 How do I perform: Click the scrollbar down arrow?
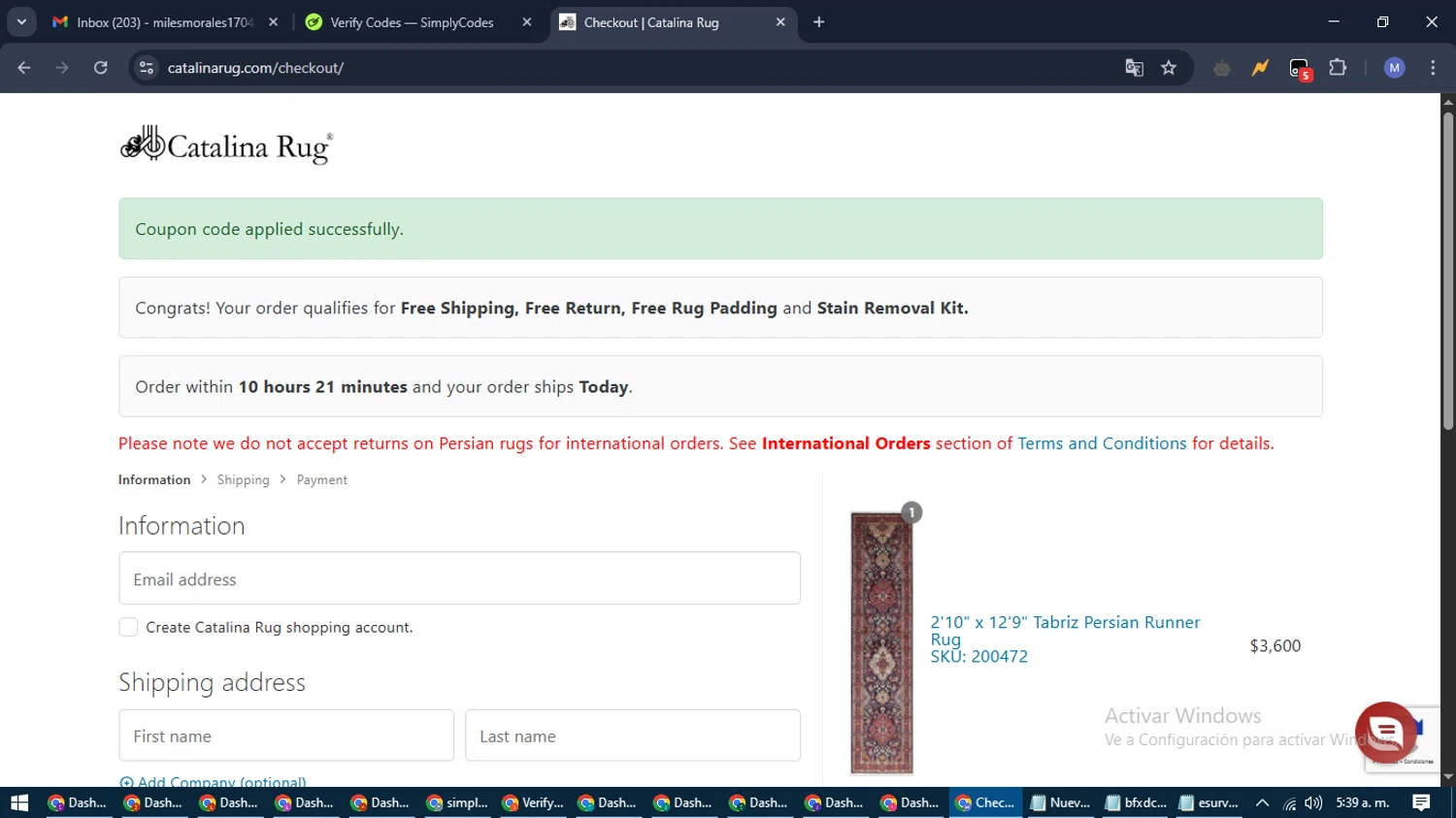click(x=1448, y=777)
